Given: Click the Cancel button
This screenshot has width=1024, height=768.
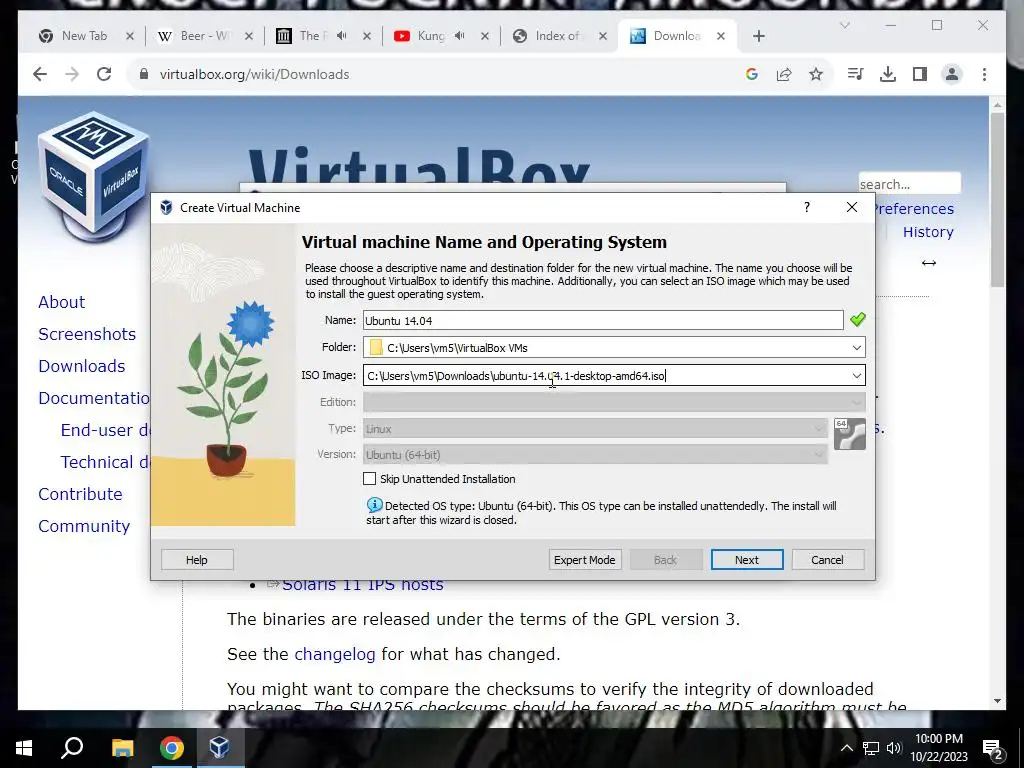Looking at the screenshot, I should click(827, 560).
